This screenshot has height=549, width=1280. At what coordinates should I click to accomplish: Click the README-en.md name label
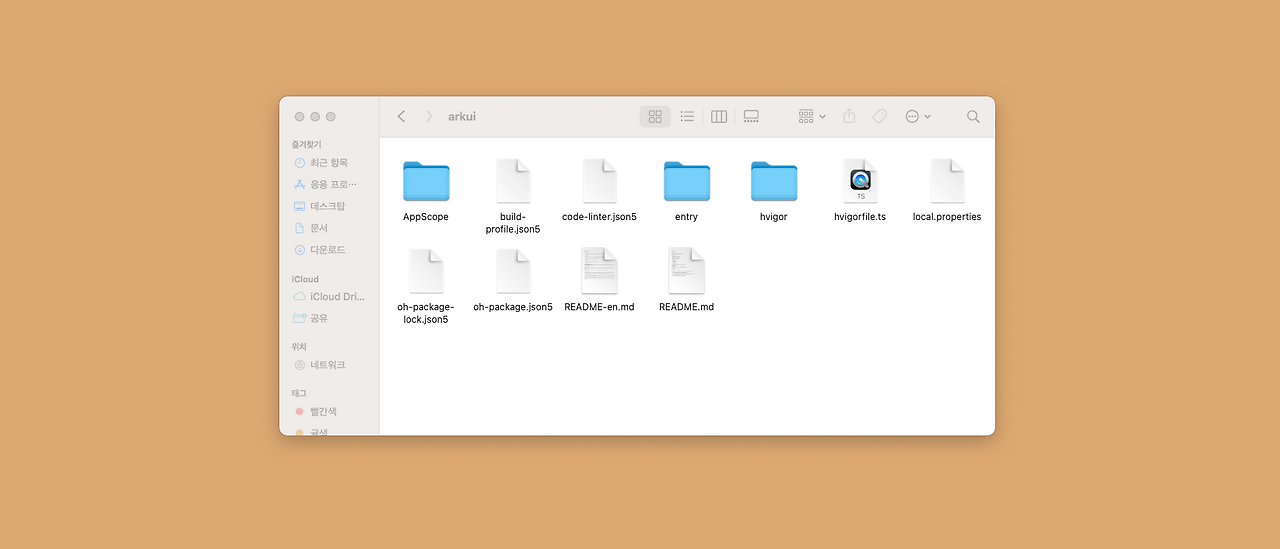click(600, 307)
